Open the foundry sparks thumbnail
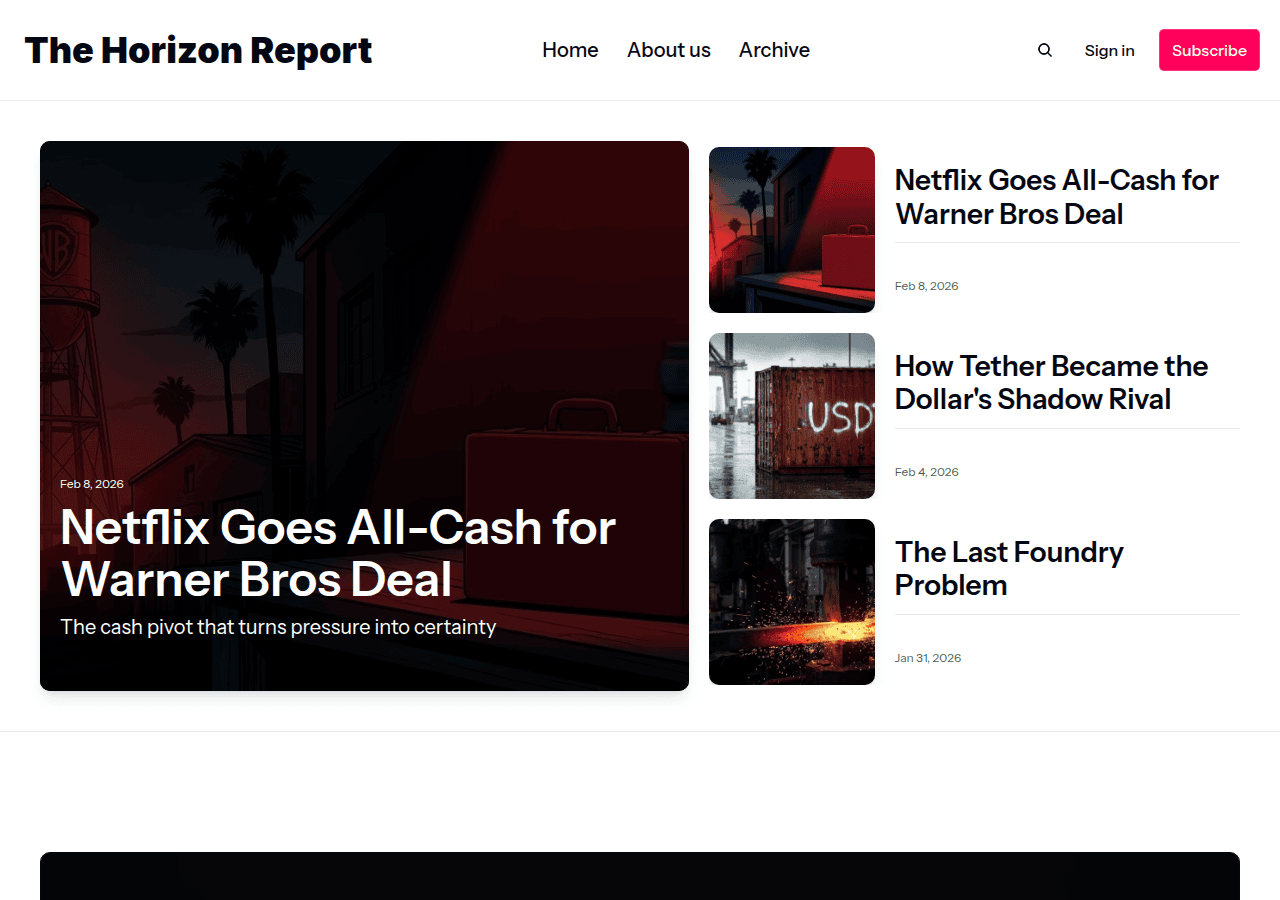The width and height of the screenshot is (1280, 900). tap(792, 602)
